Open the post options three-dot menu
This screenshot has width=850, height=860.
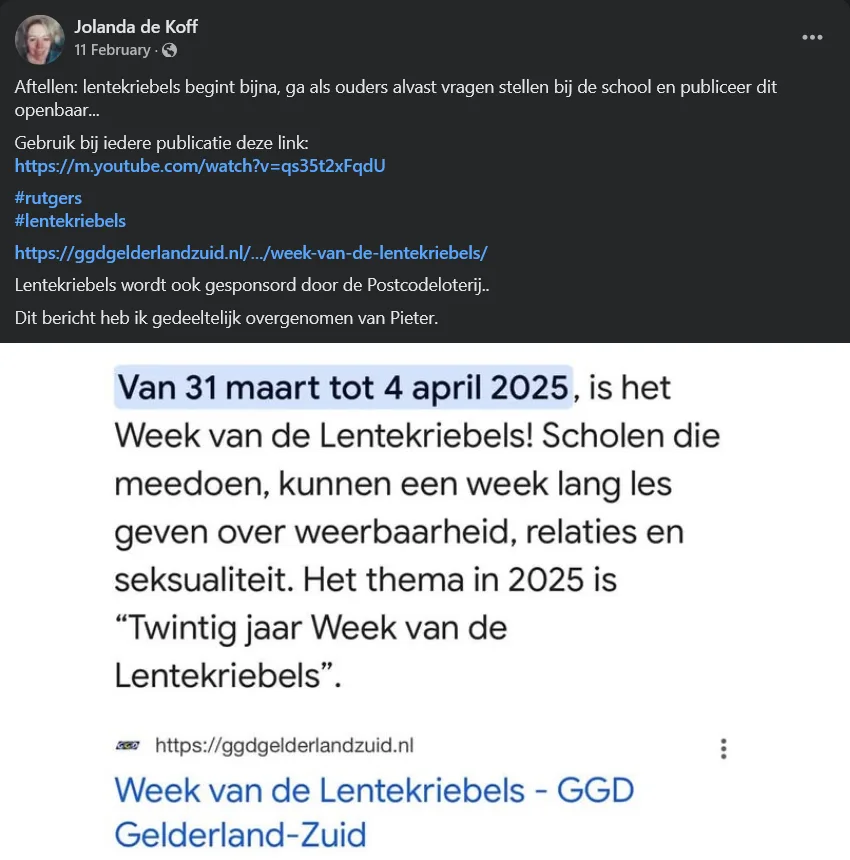(812, 37)
